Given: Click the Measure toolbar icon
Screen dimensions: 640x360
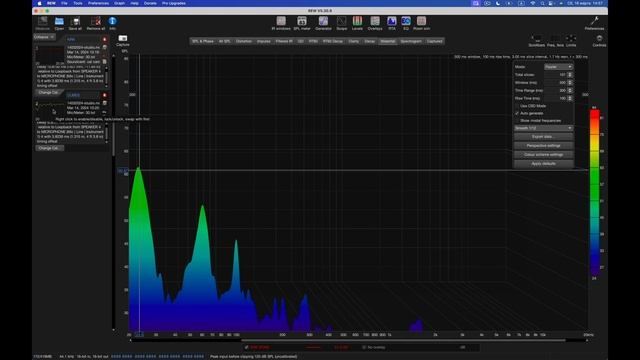Looking at the screenshot, I should 42,23.
